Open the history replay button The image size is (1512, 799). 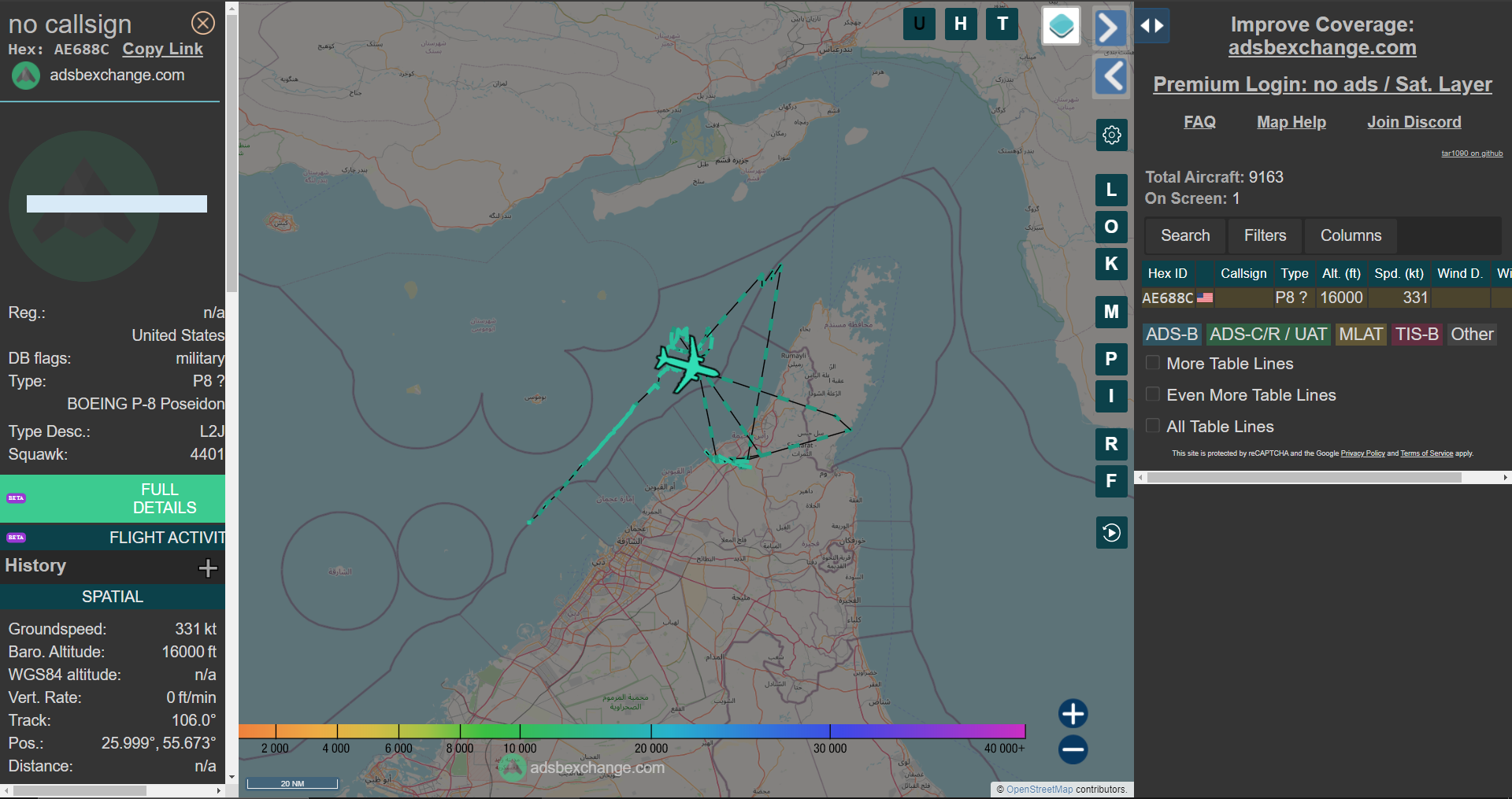pyautogui.click(x=1111, y=532)
